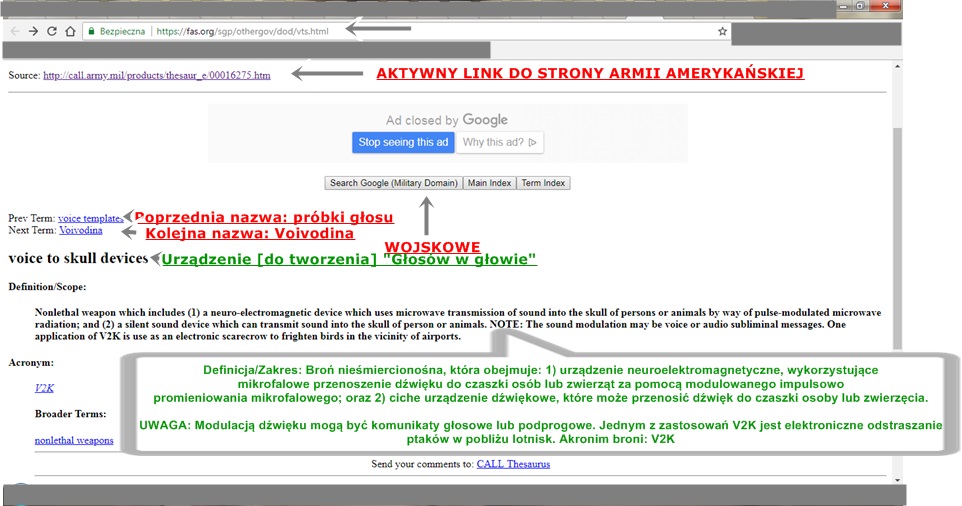Follow the Prev Term voice templates link
This screenshot has width=962, height=506.
[x=91, y=218]
